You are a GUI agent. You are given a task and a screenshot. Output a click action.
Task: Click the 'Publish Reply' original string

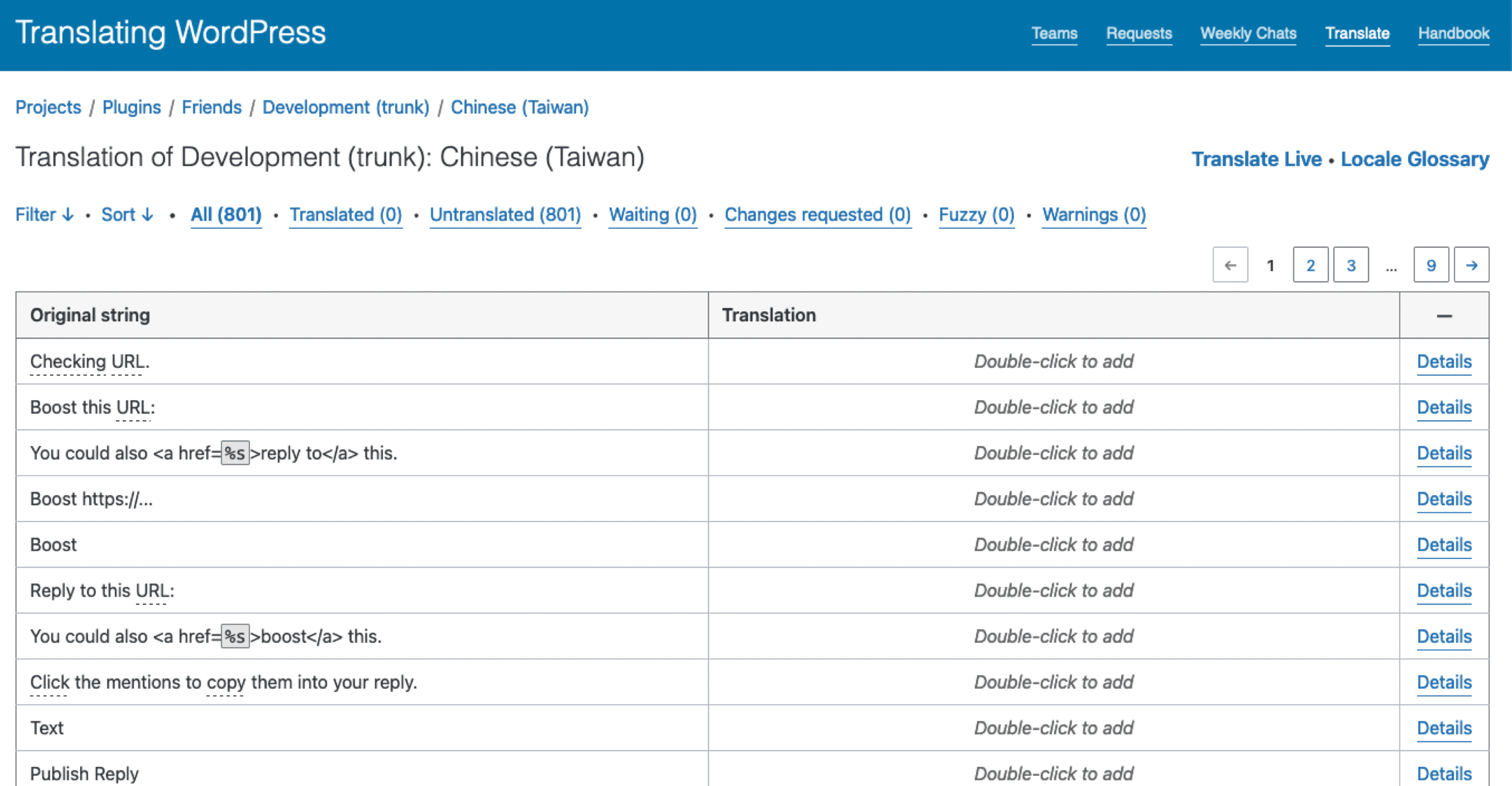click(84, 774)
